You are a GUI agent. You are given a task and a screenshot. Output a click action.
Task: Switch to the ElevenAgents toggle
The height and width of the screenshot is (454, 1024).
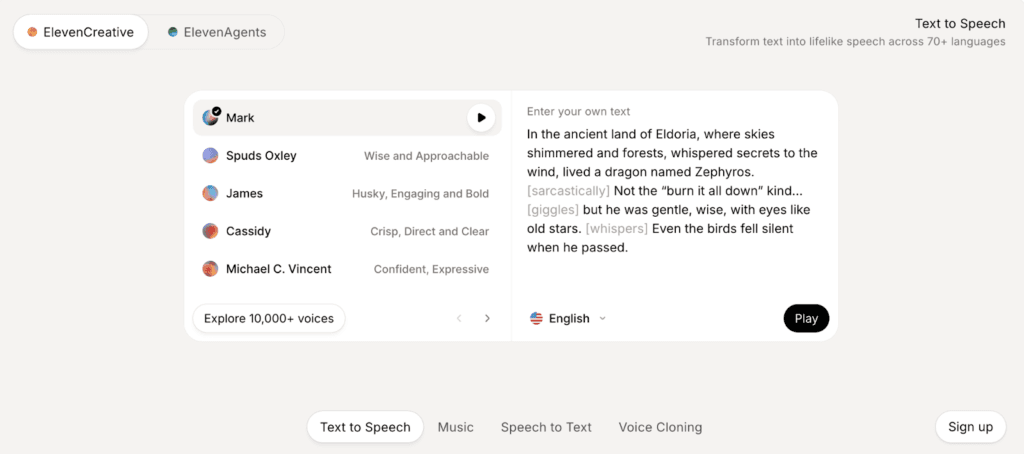[x=217, y=32]
